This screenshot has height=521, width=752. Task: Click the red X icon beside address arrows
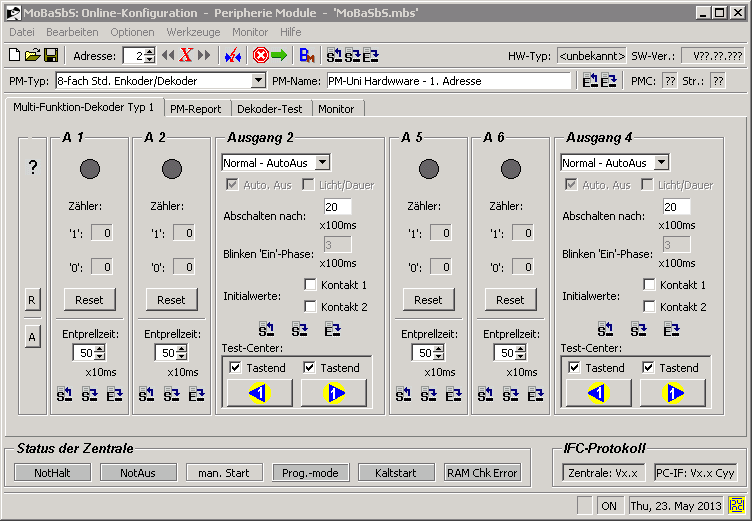[x=186, y=55]
